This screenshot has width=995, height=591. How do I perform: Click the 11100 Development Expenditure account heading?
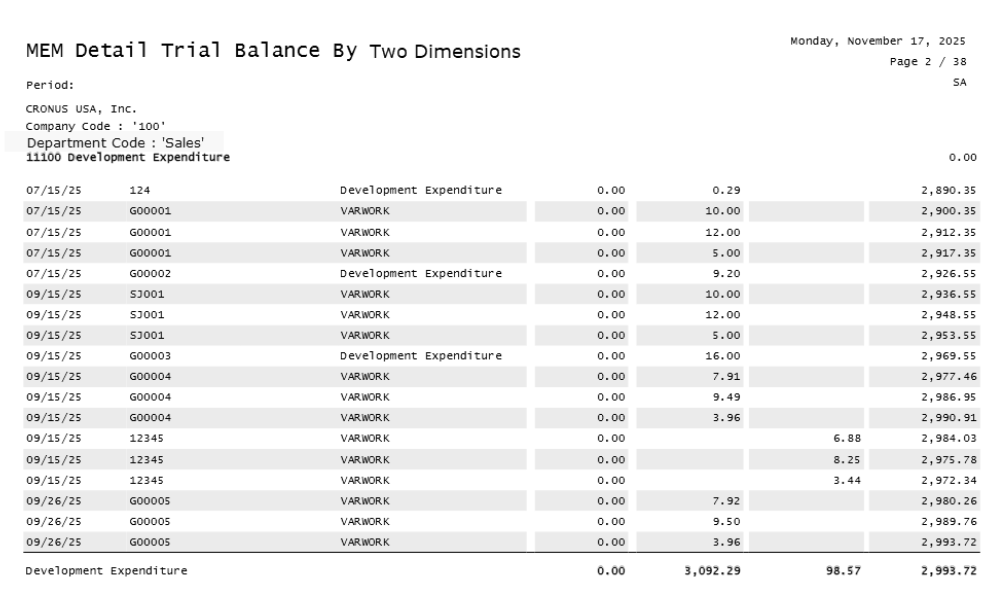[128, 157]
